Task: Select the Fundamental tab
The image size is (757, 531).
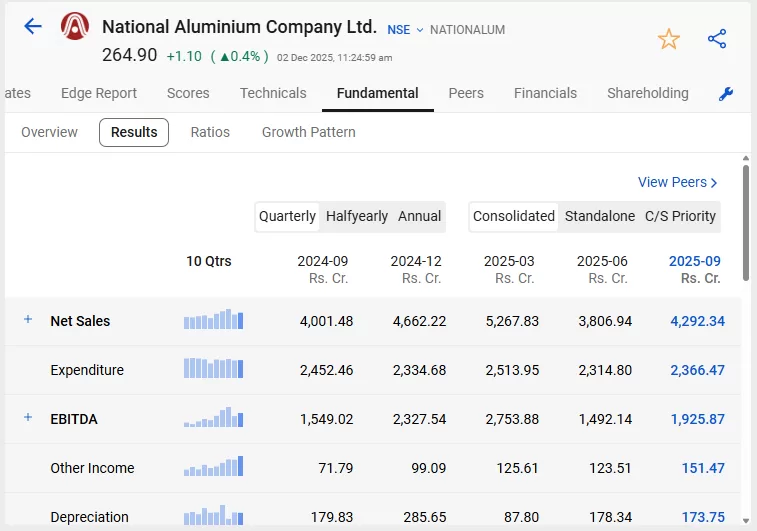Action: click(378, 93)
